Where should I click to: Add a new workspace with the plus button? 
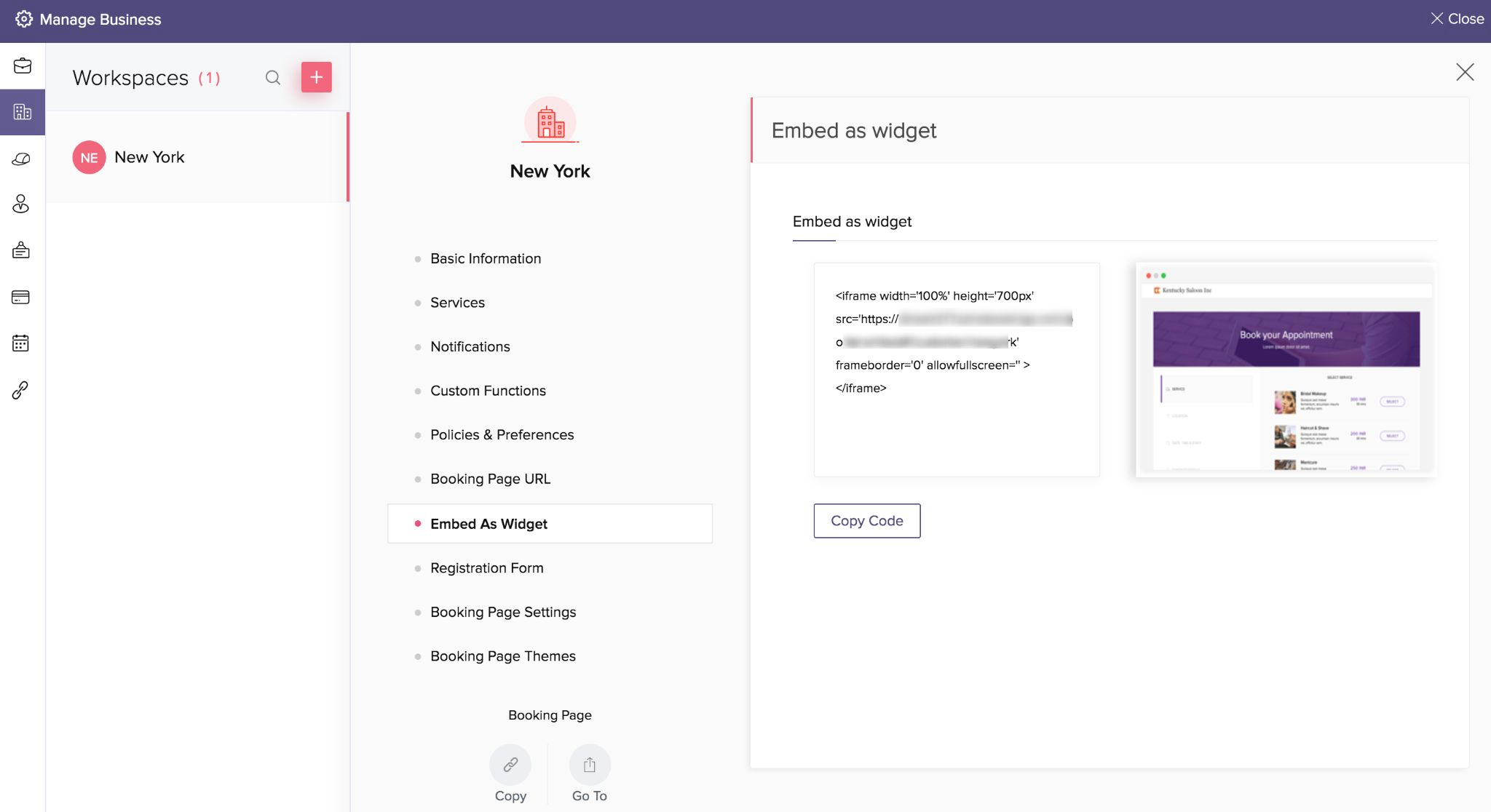coord(317,77)
